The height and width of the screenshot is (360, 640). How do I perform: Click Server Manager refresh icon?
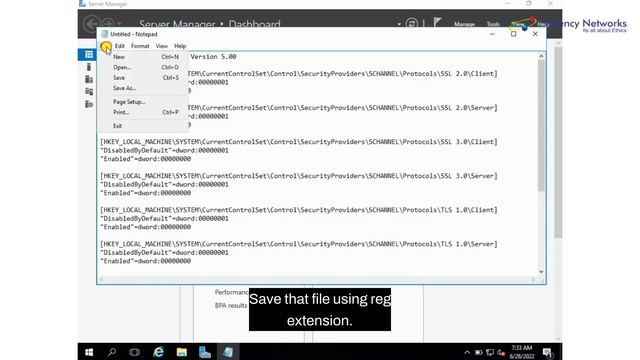coord(411,24)
